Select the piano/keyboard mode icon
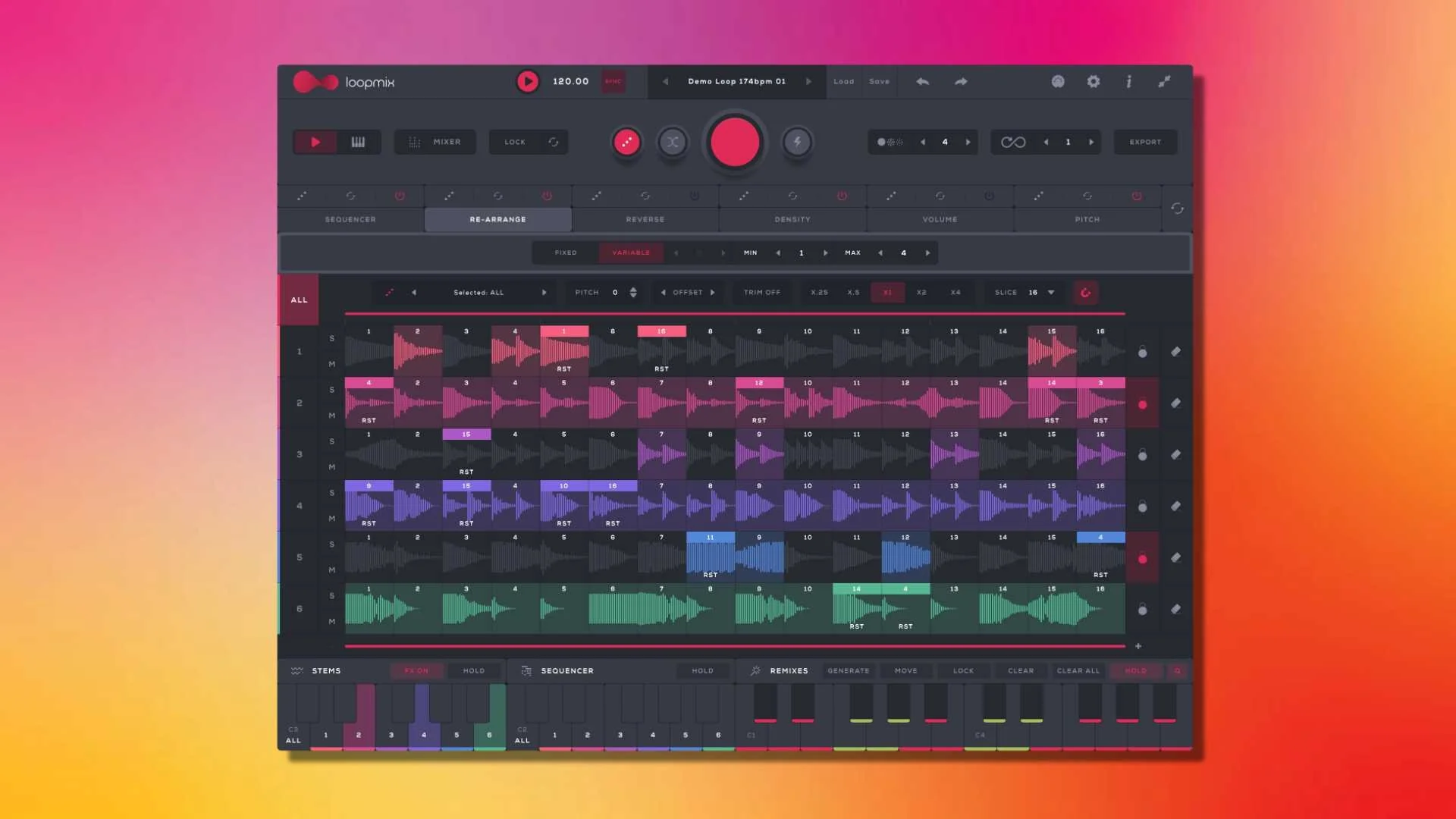This screenshot has height=819, width=1456. click(x=359, y=142)
